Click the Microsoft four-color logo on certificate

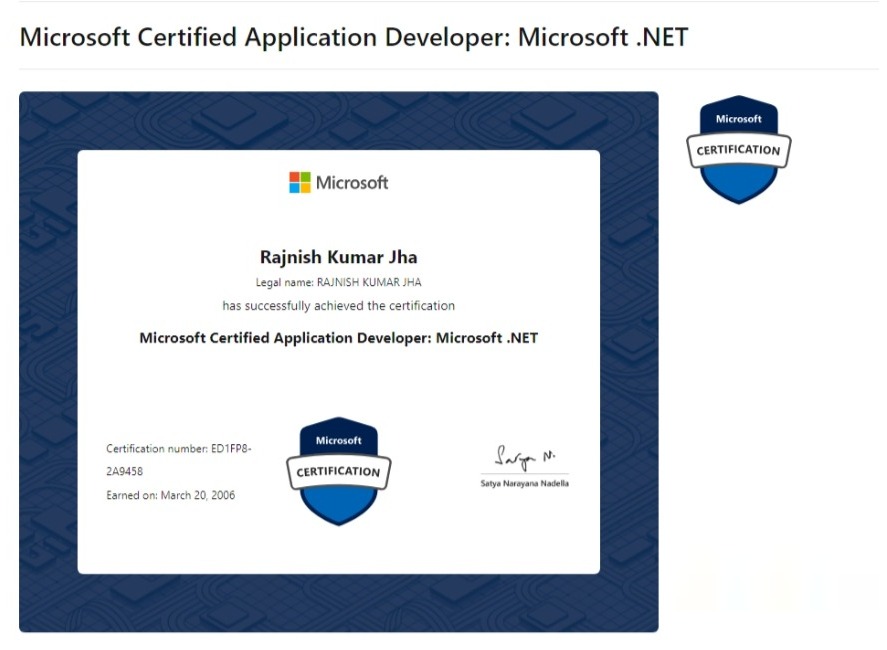(300, 183)
